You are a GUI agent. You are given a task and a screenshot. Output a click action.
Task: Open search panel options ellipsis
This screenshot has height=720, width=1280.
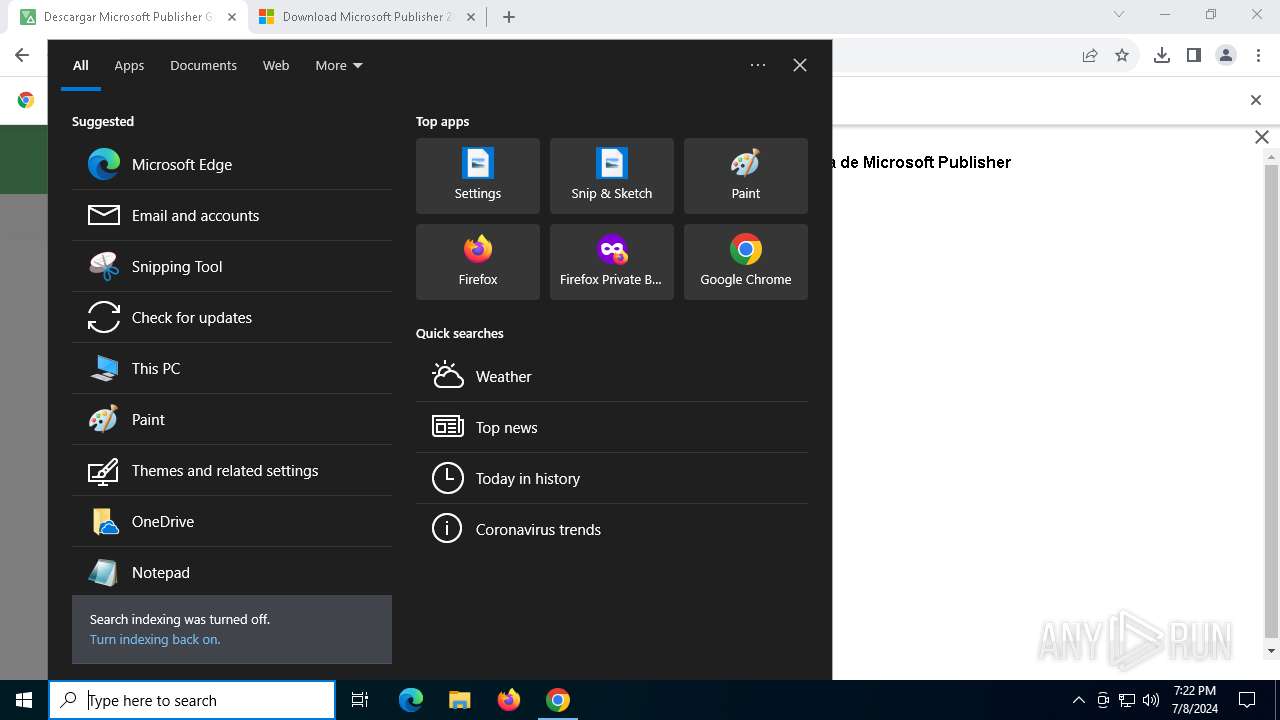(x=758, y=65)
